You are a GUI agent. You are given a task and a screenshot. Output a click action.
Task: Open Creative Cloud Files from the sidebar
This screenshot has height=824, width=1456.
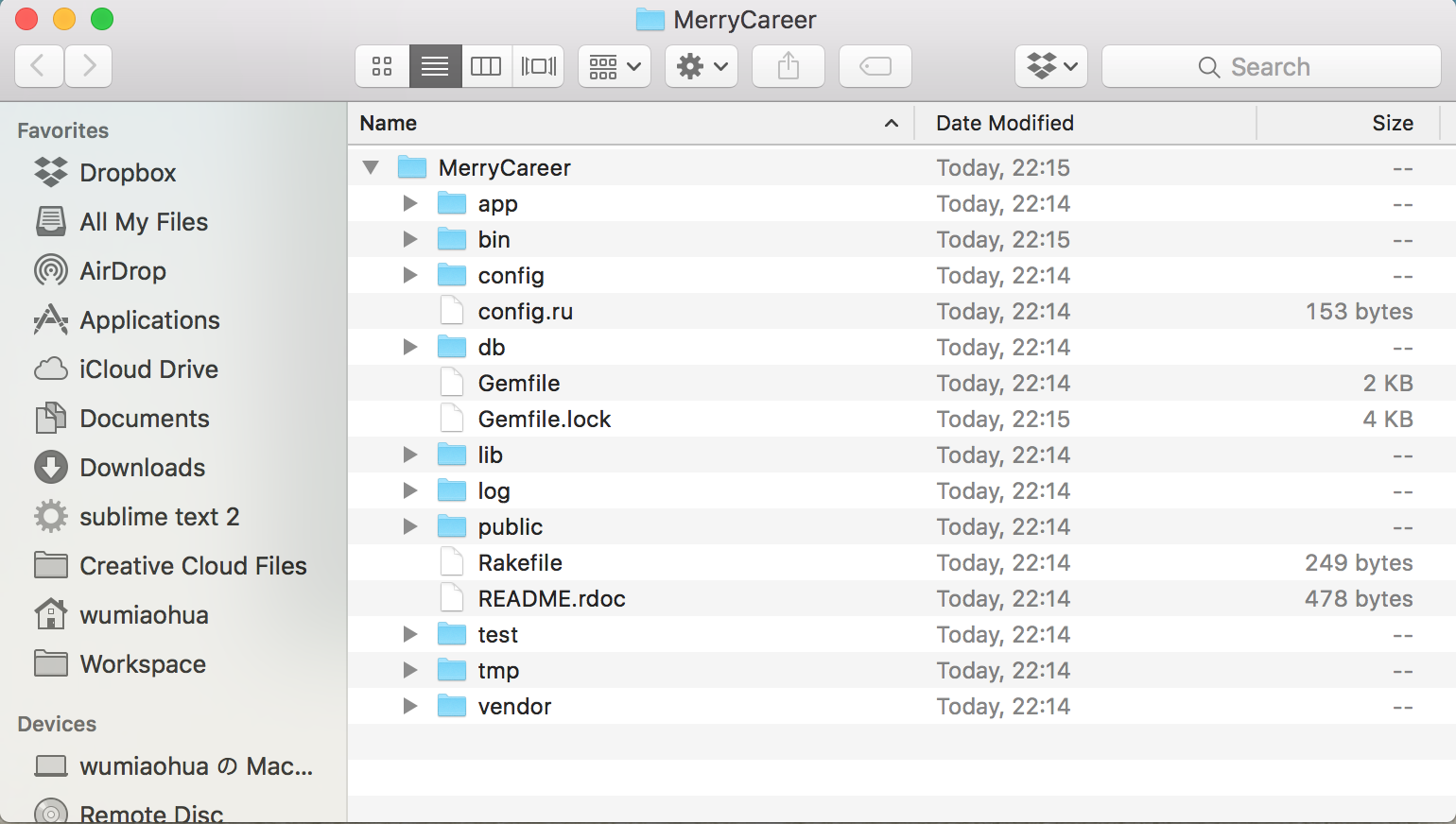(193, 565)
